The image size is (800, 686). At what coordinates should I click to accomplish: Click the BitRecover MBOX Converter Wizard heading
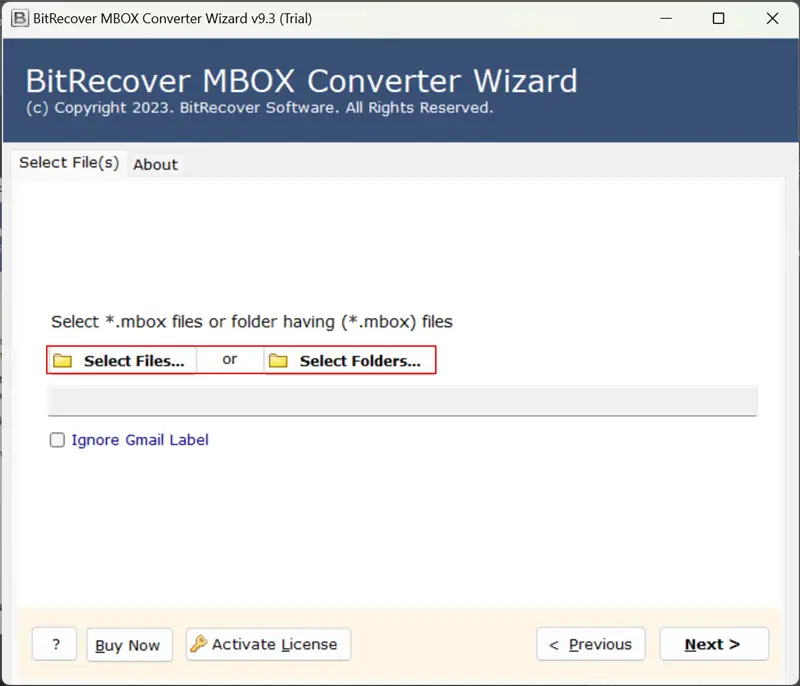tap(302, 81)
